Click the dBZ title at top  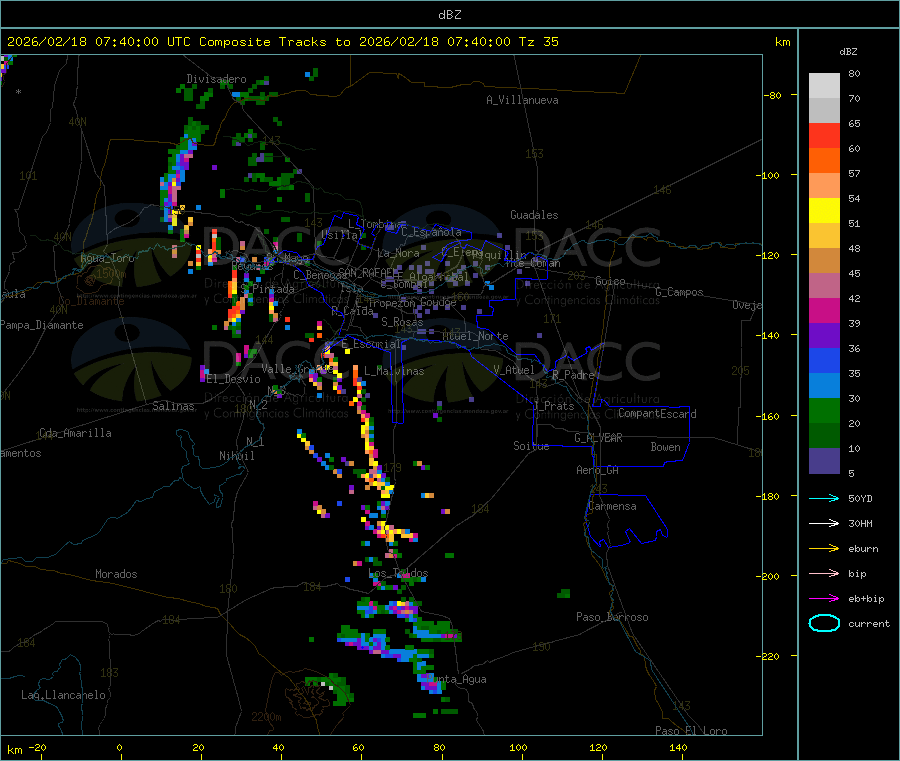coord(449,15)
